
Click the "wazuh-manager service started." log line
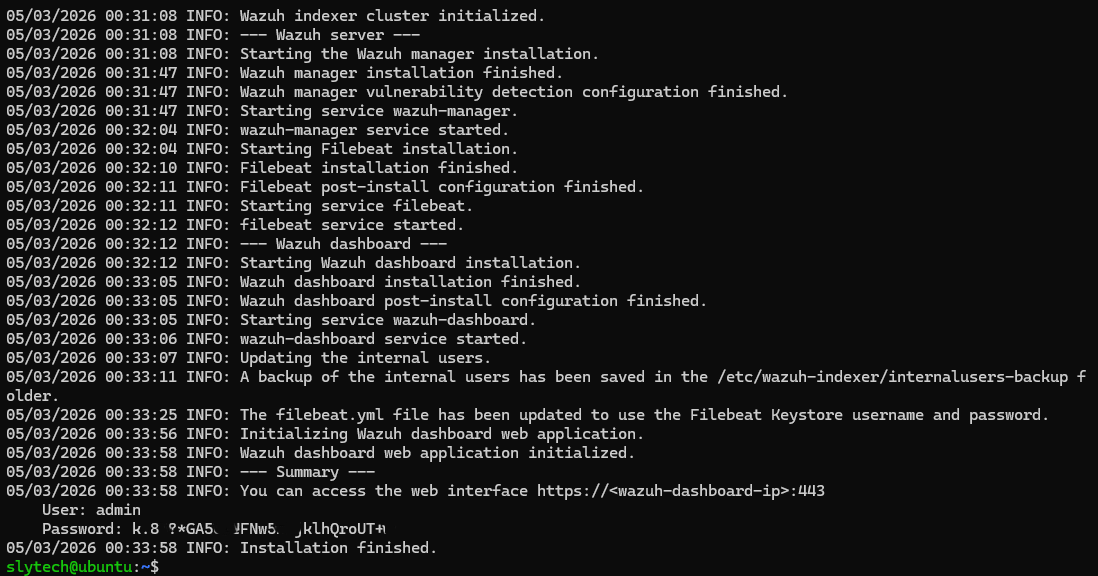374,130
